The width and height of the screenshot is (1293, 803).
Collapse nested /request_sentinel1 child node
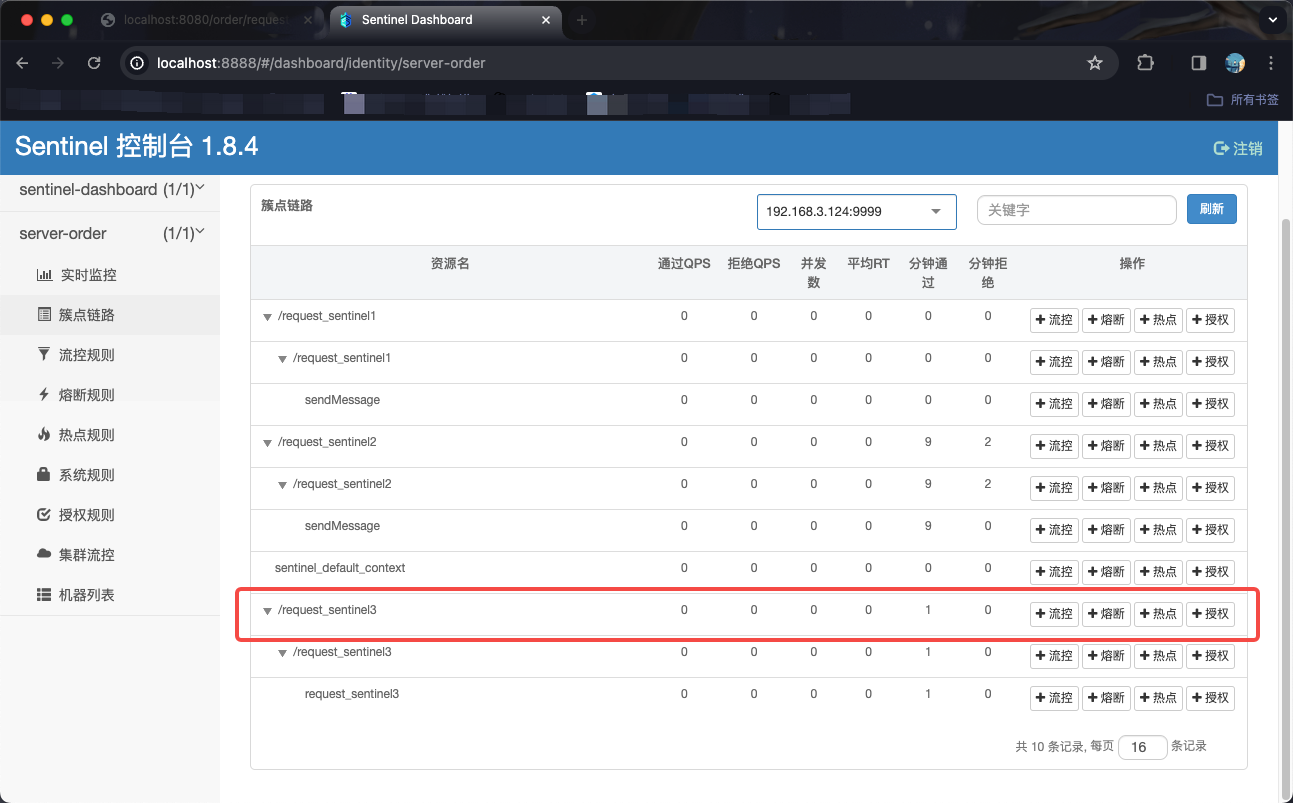pyautogui.click(x=282, y=359)
